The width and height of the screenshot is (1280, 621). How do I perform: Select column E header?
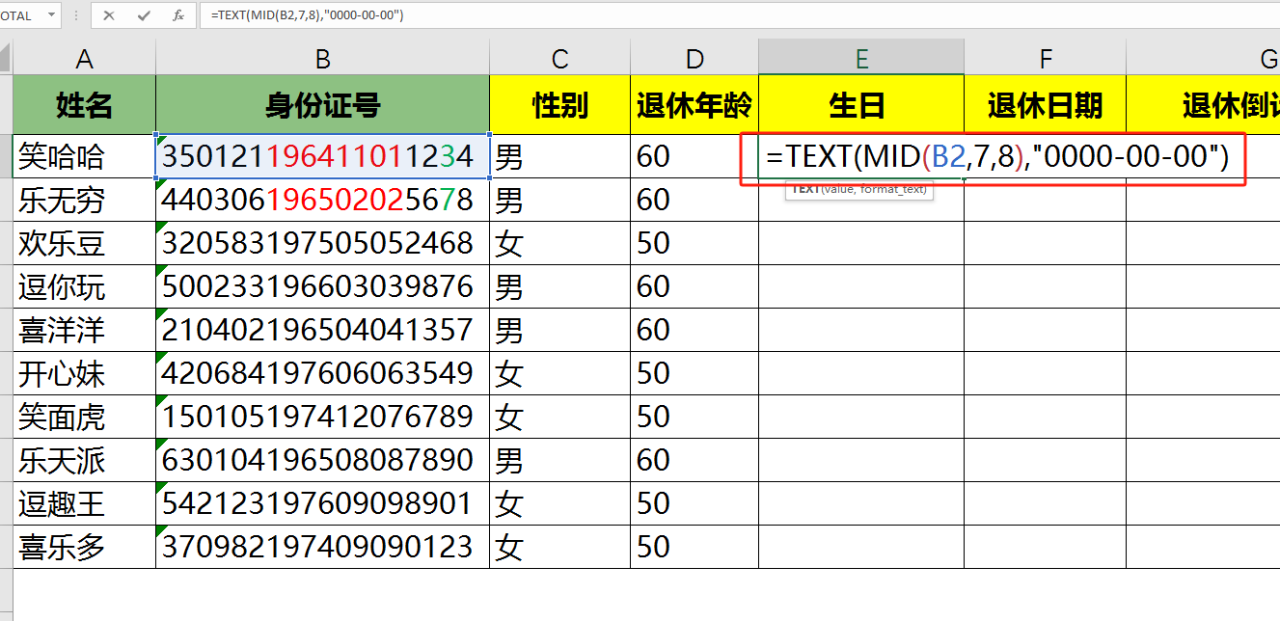[861, 59]
